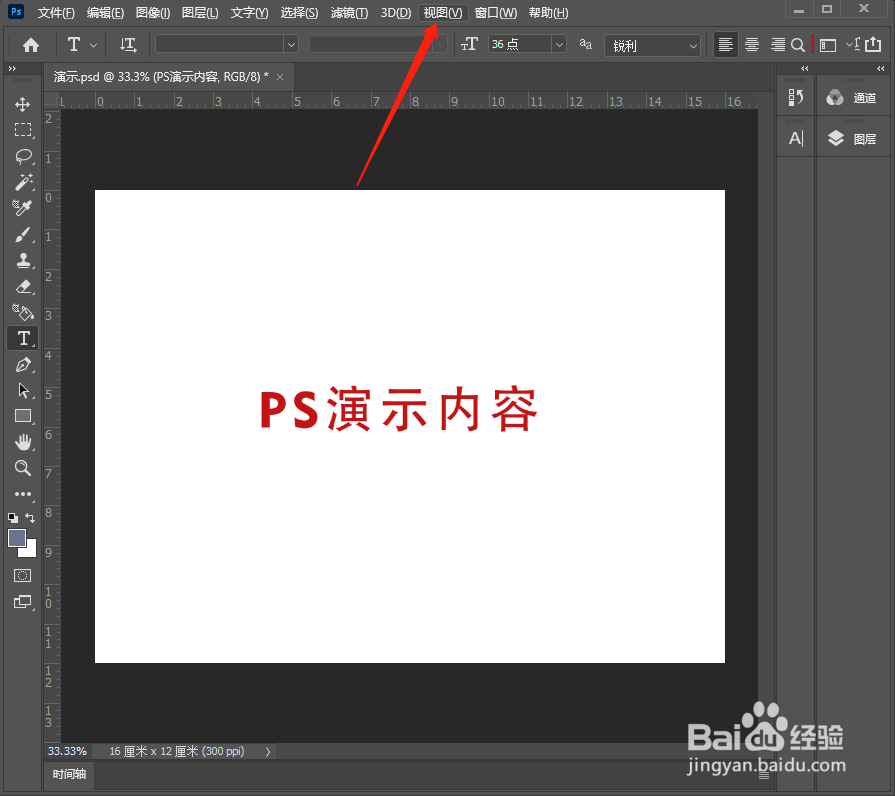Center align the text
This screenshot has width=895, height=796.
[752, 45]
